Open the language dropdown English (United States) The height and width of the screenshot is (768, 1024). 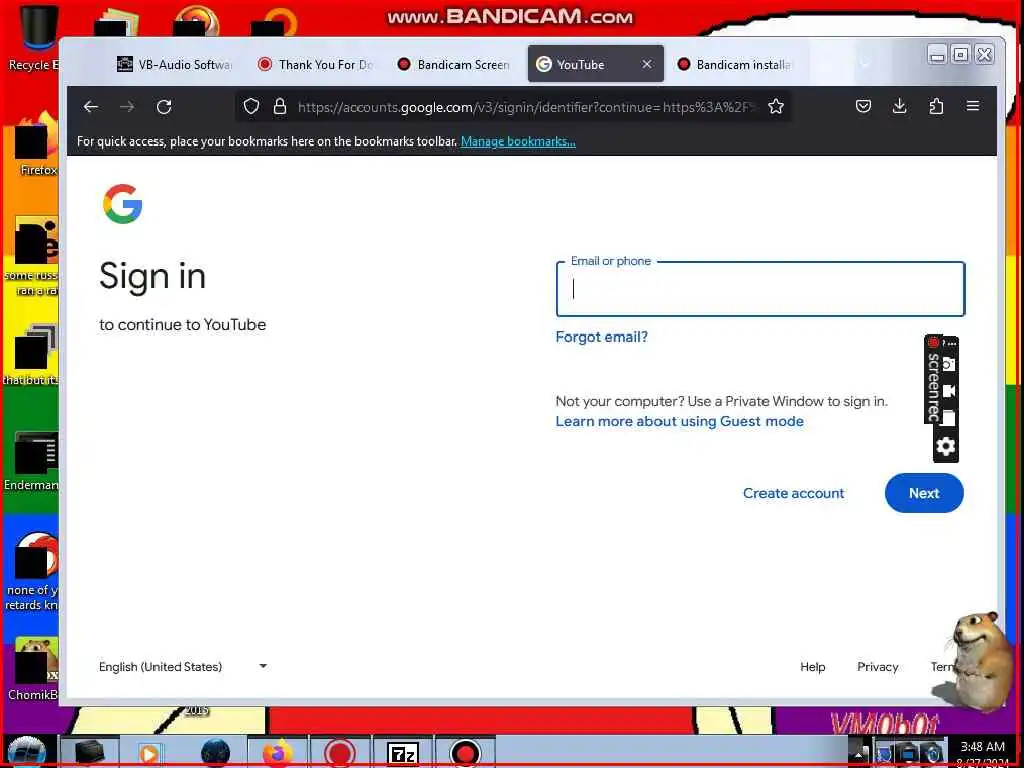point(183,666)
